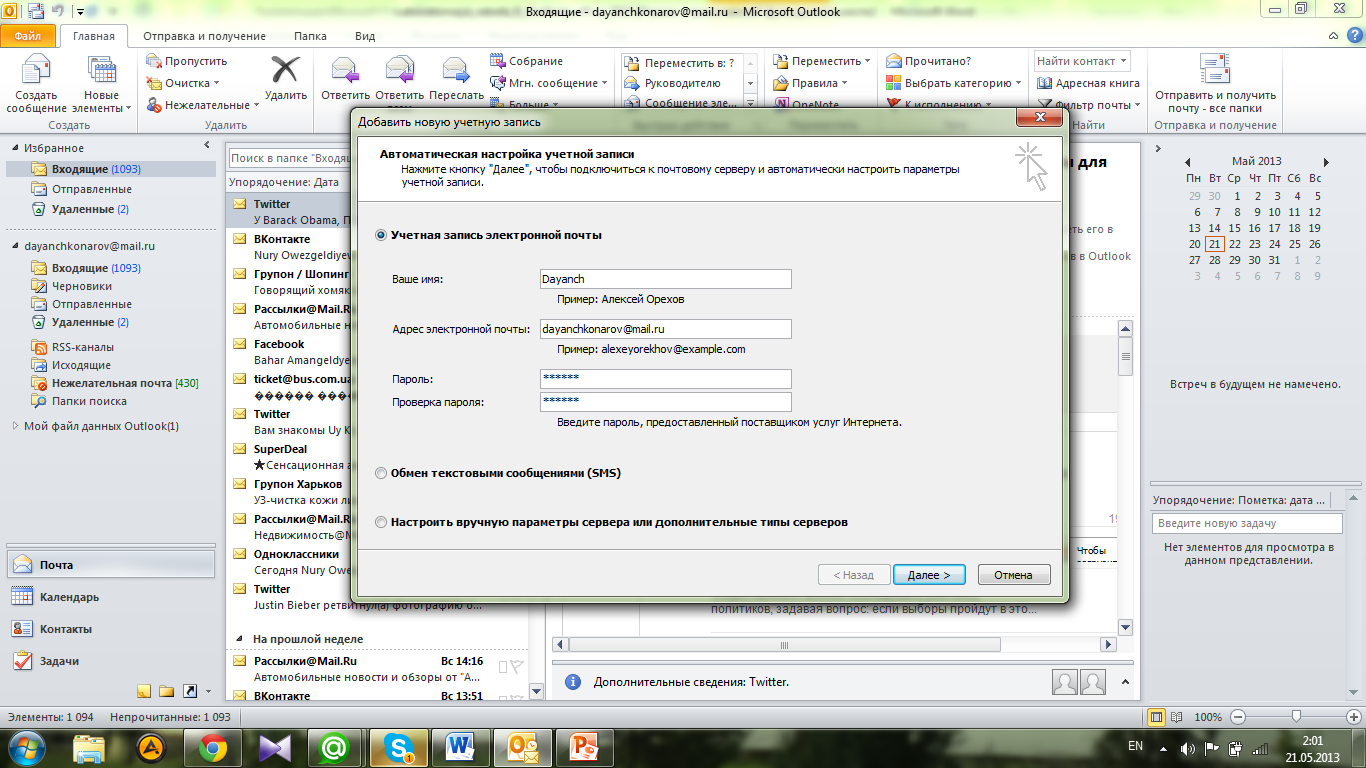The image size is (1366, 768).
Task: Click the Create Message icon in the ribbon
Action: coord(36,71)
